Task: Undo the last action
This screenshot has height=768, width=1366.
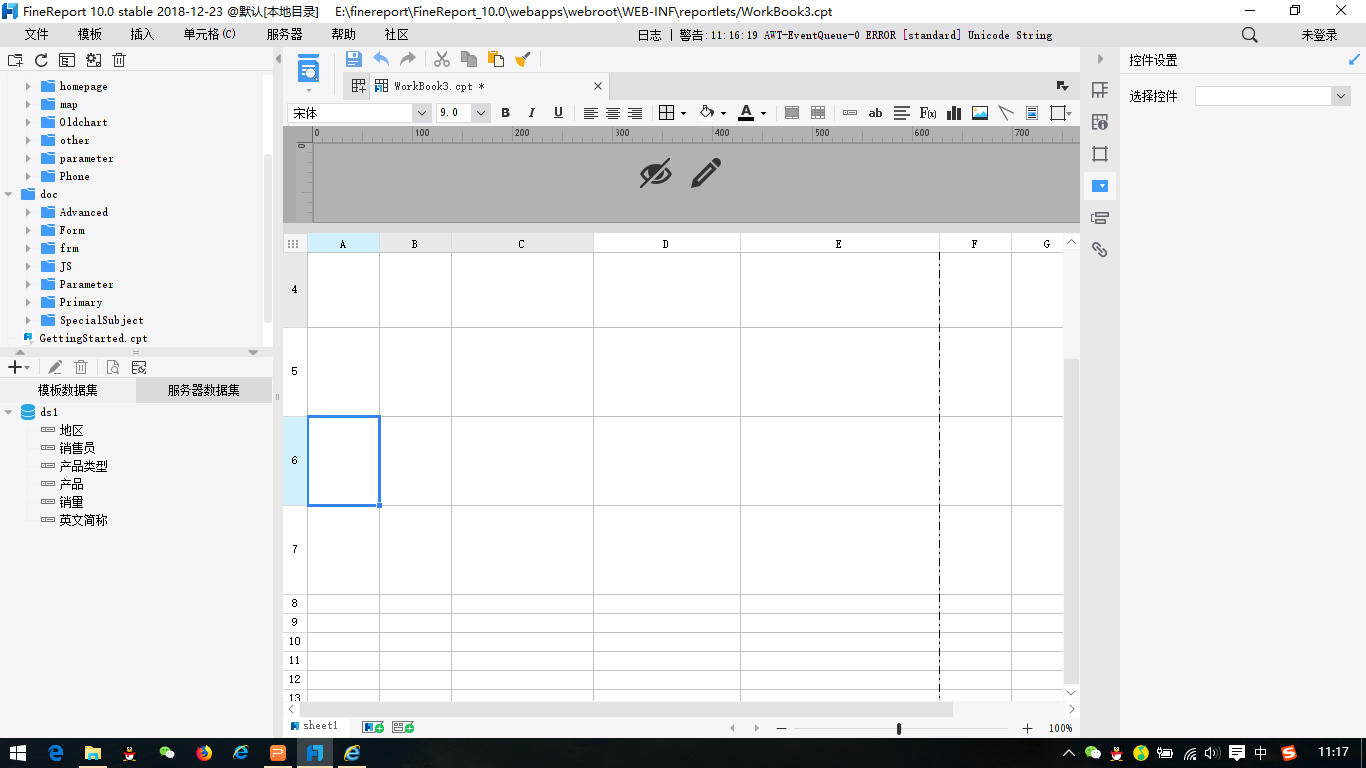Action: click(381, 59)
